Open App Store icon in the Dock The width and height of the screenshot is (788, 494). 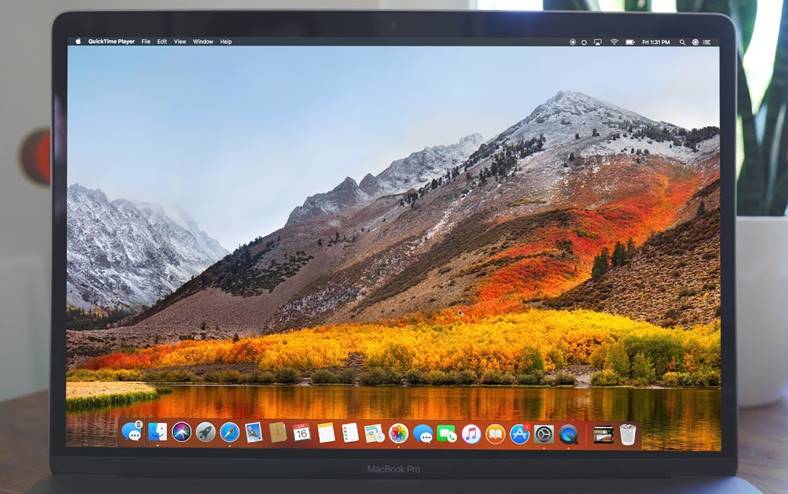click(520, 434)
